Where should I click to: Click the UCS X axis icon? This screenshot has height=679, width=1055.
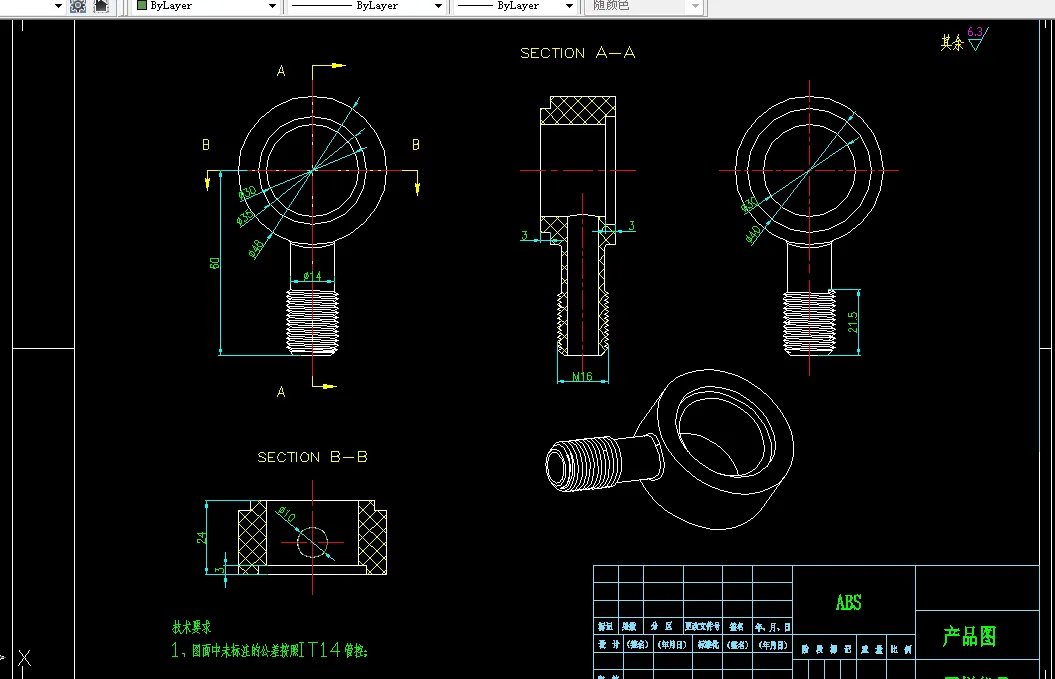24,658
